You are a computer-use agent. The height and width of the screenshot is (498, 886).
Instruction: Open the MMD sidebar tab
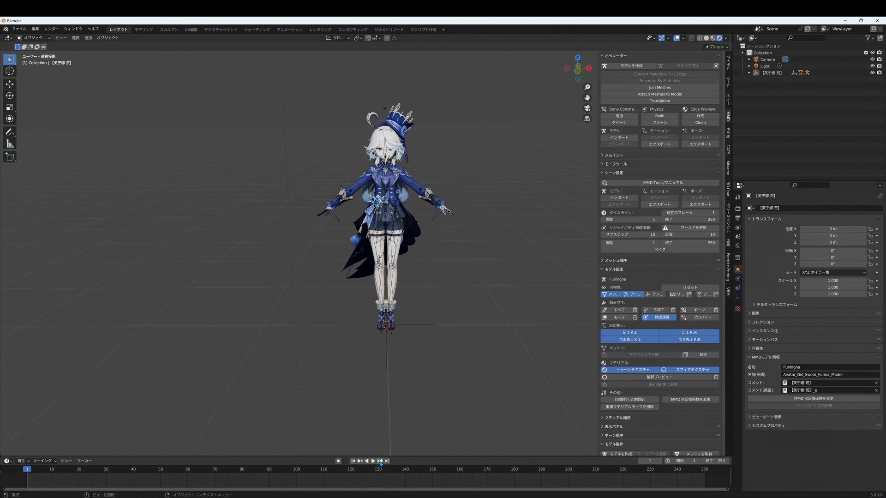click(x=728, y=116)
